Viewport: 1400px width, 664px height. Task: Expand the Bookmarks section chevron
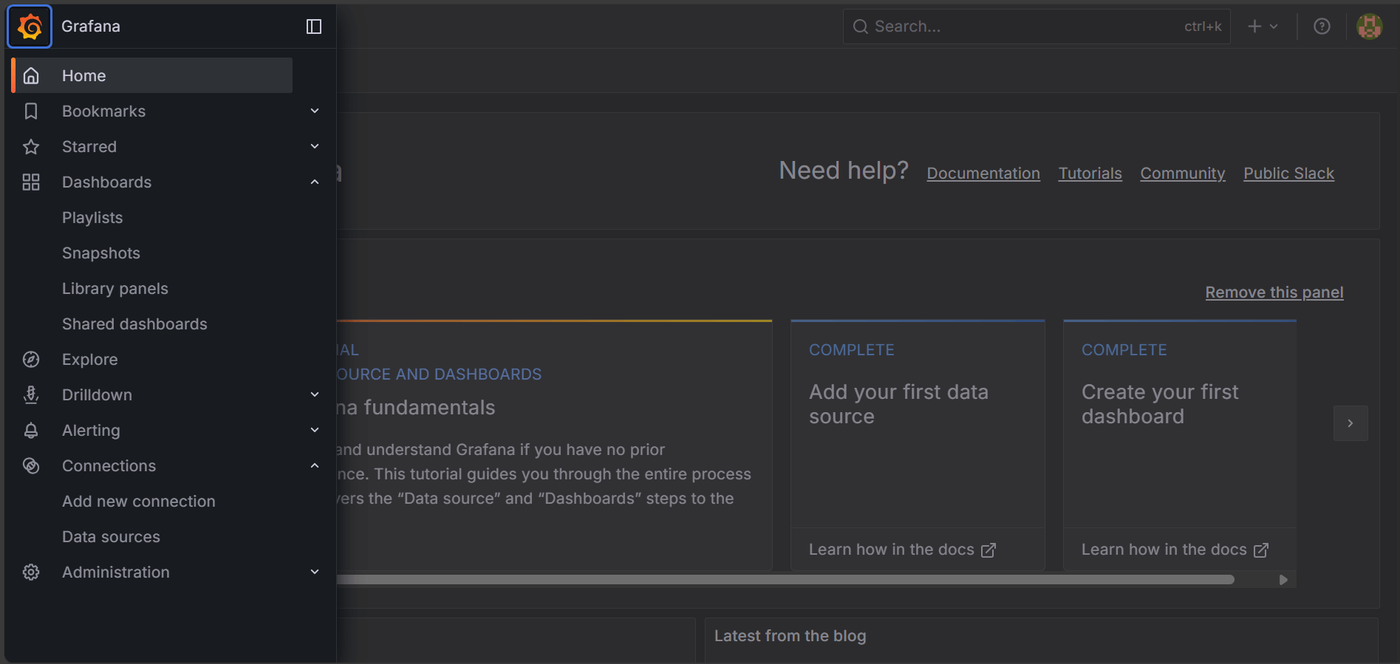314,111
